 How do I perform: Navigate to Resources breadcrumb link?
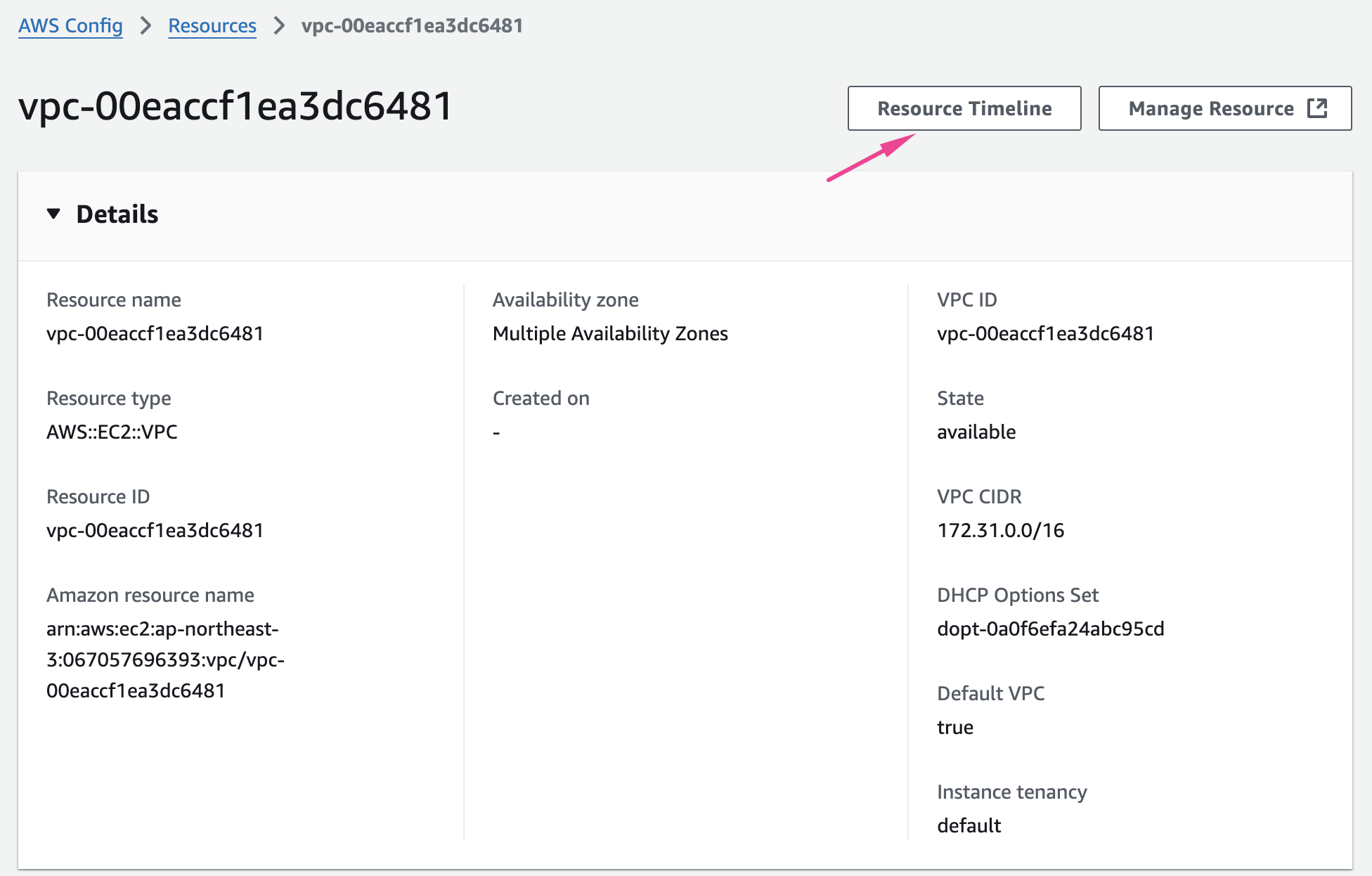[212, 26]
